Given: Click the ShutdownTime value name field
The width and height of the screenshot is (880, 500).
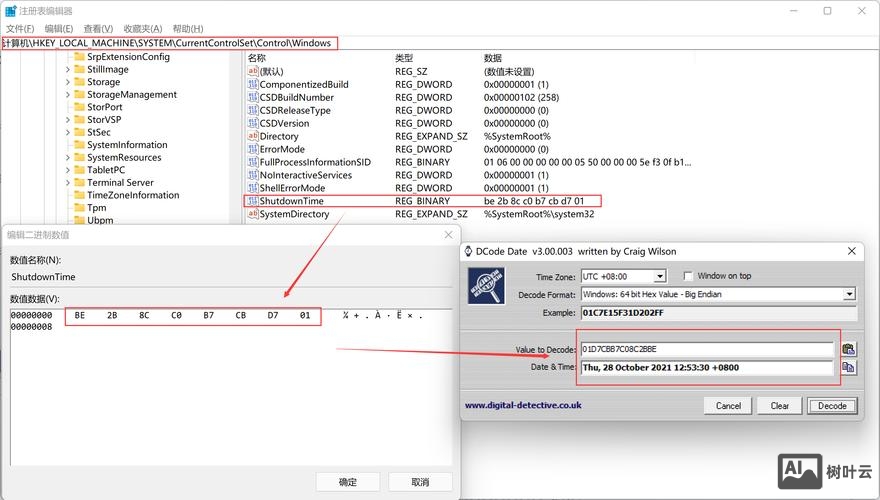Looking at the screenshot, I should [231, 277].
